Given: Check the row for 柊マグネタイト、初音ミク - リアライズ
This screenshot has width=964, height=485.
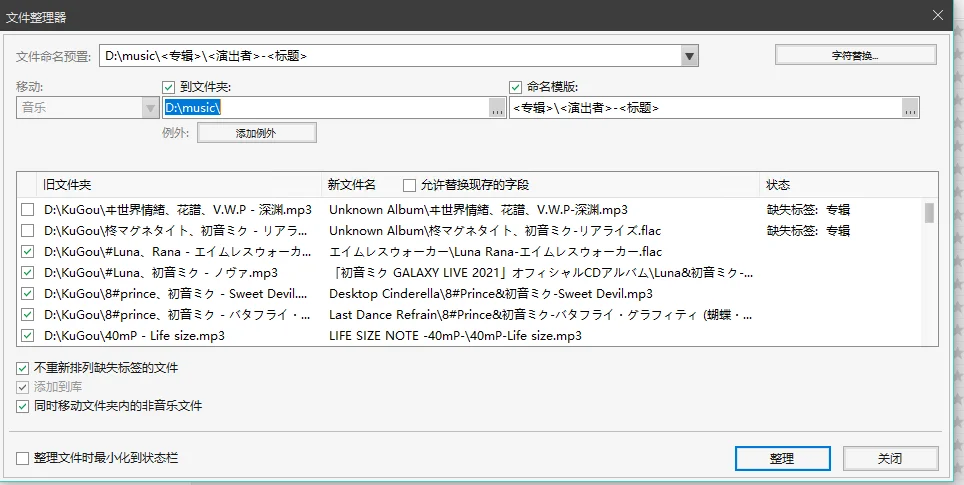Looking at the screenshot, I should click(28, 231).
